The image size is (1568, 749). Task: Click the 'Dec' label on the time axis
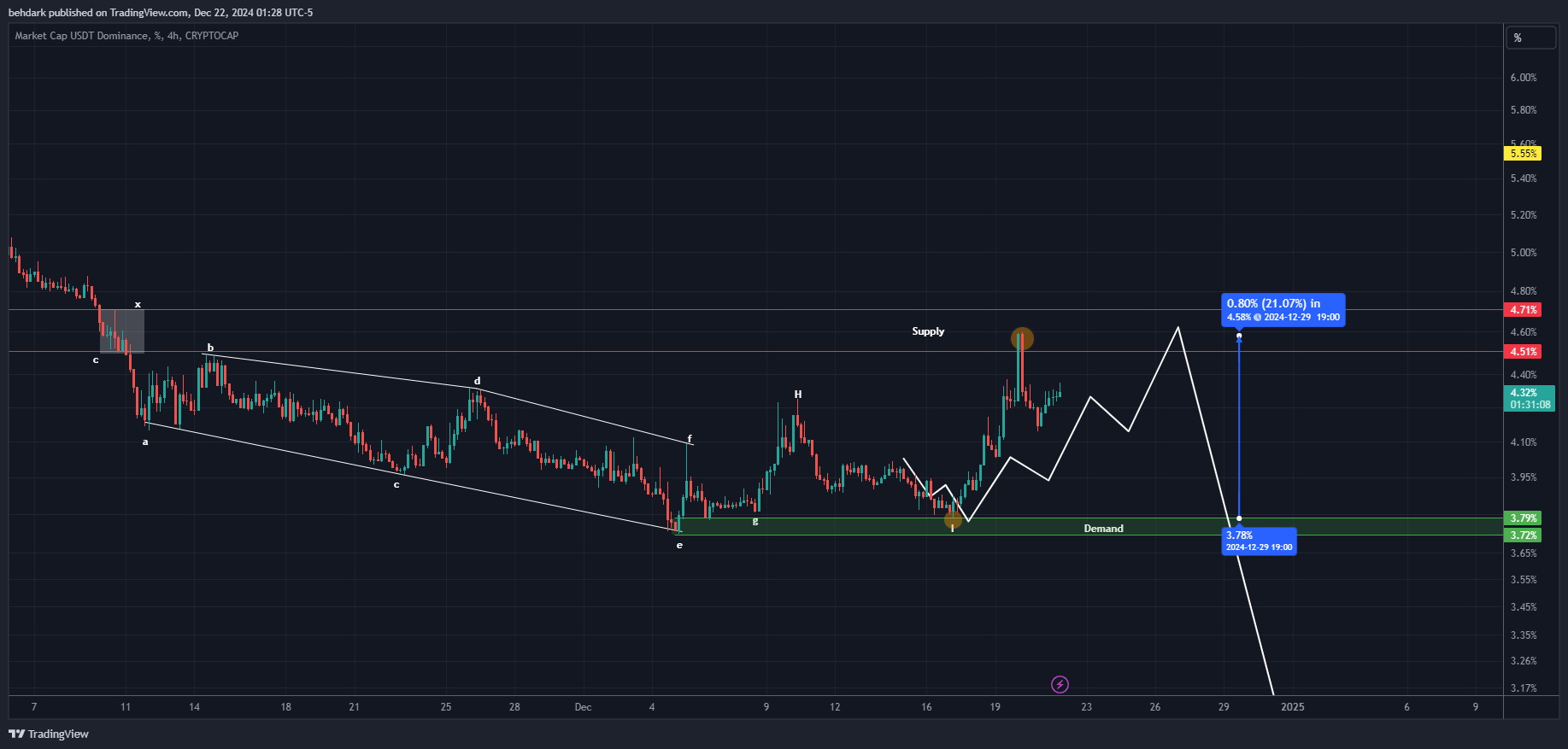(x=583, y=707)
